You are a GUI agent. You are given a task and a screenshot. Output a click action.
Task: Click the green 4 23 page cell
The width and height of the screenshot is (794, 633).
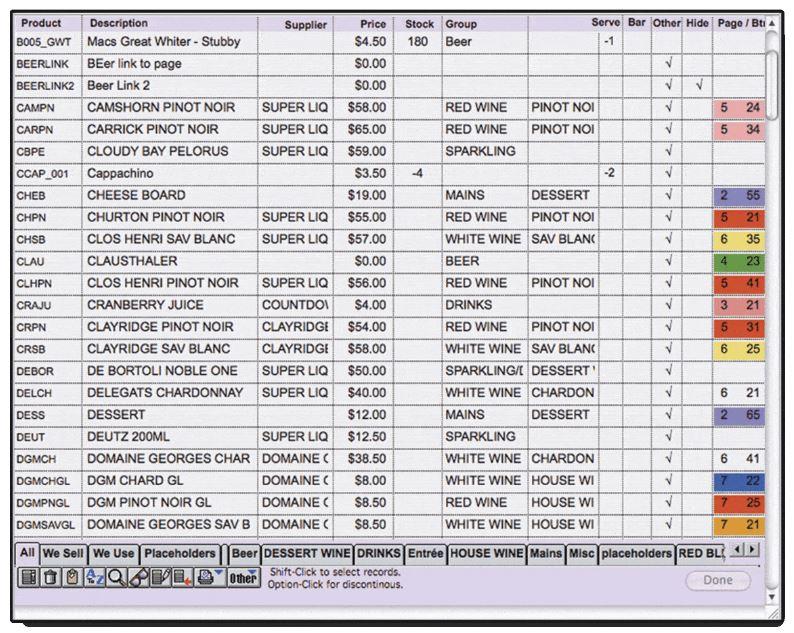point(739,261)
